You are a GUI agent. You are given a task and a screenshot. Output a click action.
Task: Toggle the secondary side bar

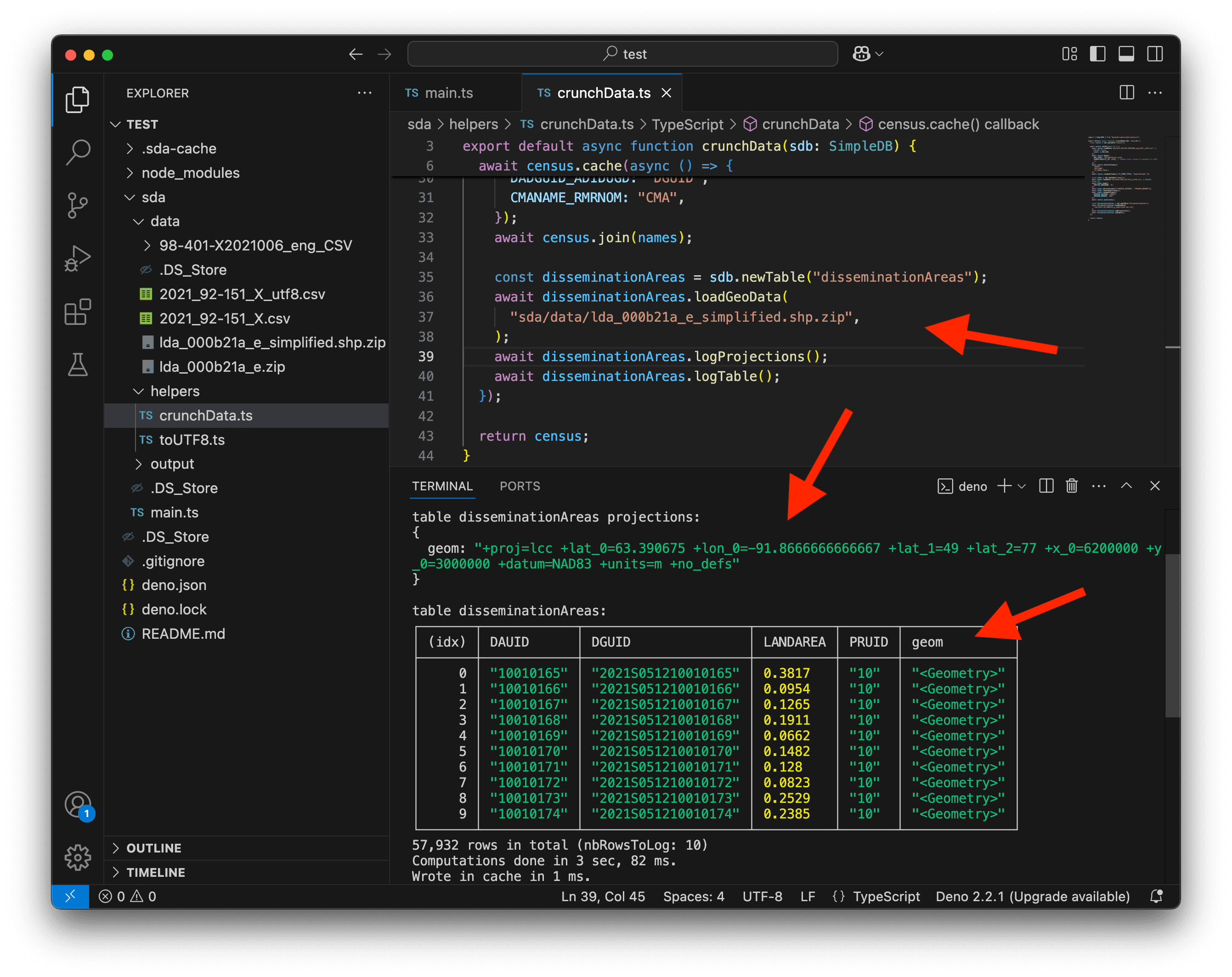(x=1155, y=54)
